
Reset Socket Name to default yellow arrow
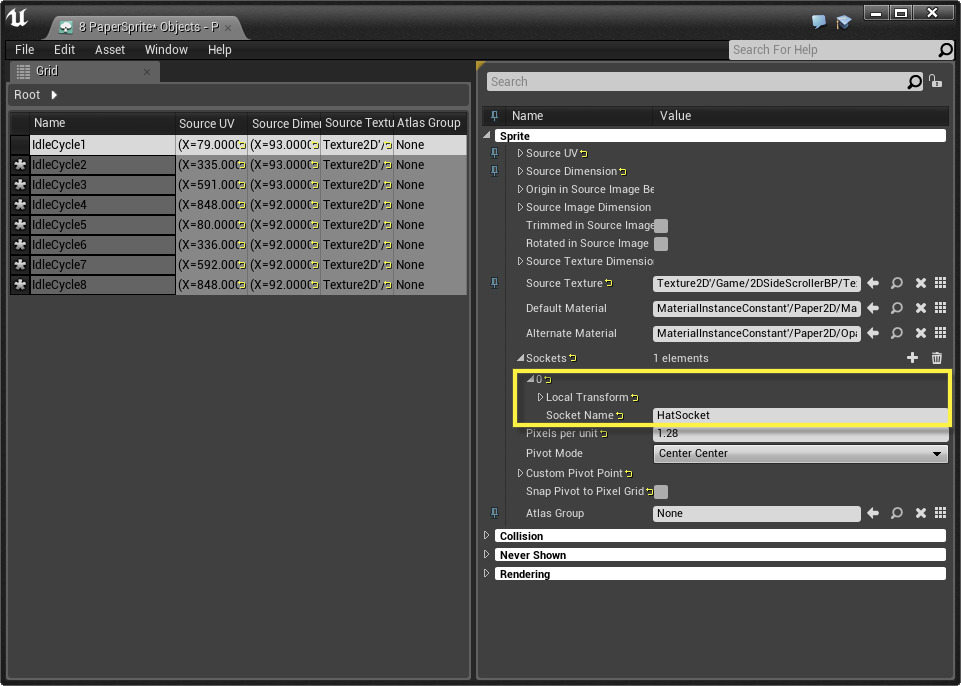click(x=620, y=416)
